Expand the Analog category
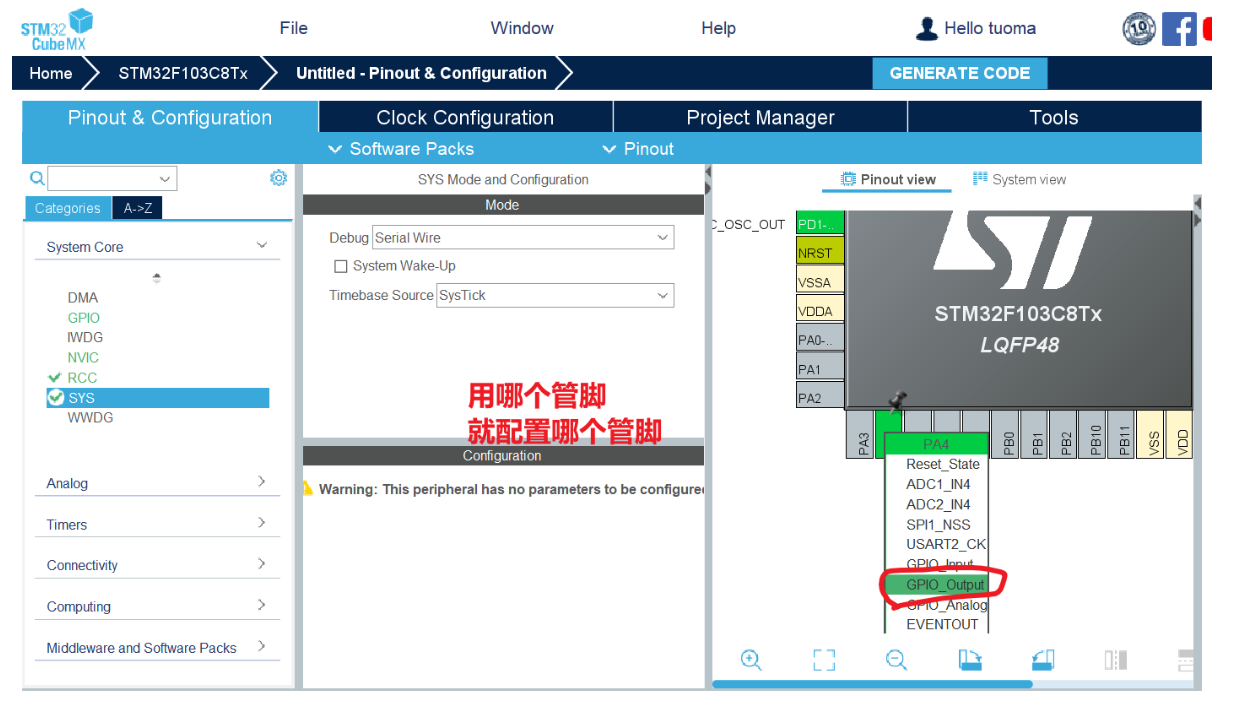Screen dimensions: 1237x722 tap(262, 482)
